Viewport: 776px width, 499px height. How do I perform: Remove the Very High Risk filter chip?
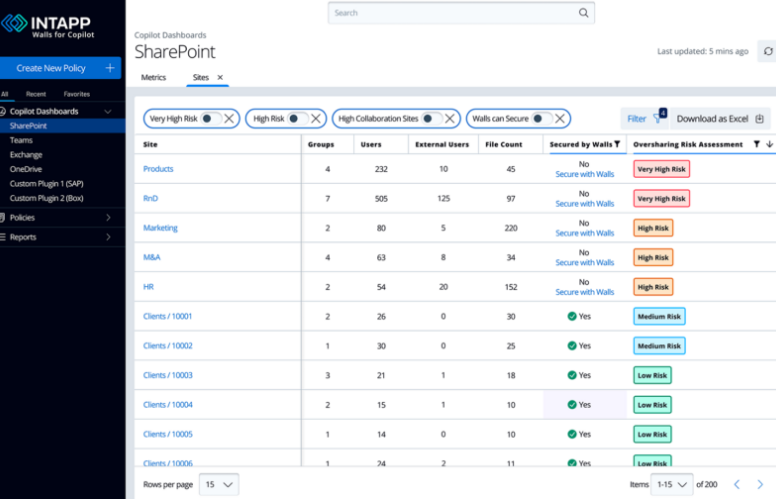click(x=229, y=118)
